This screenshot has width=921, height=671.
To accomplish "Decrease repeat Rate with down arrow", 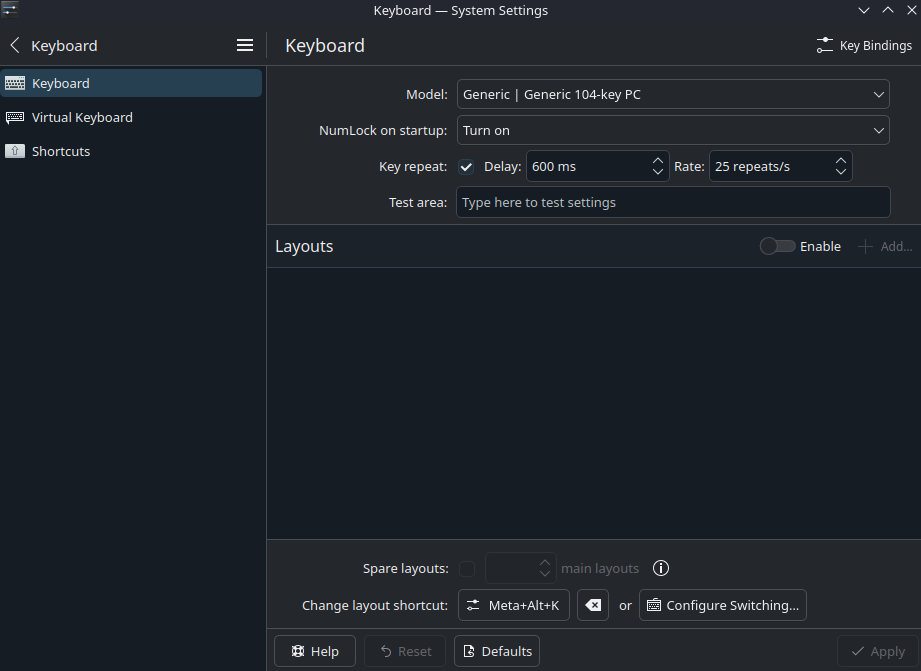I will click(x=841, y=172).
